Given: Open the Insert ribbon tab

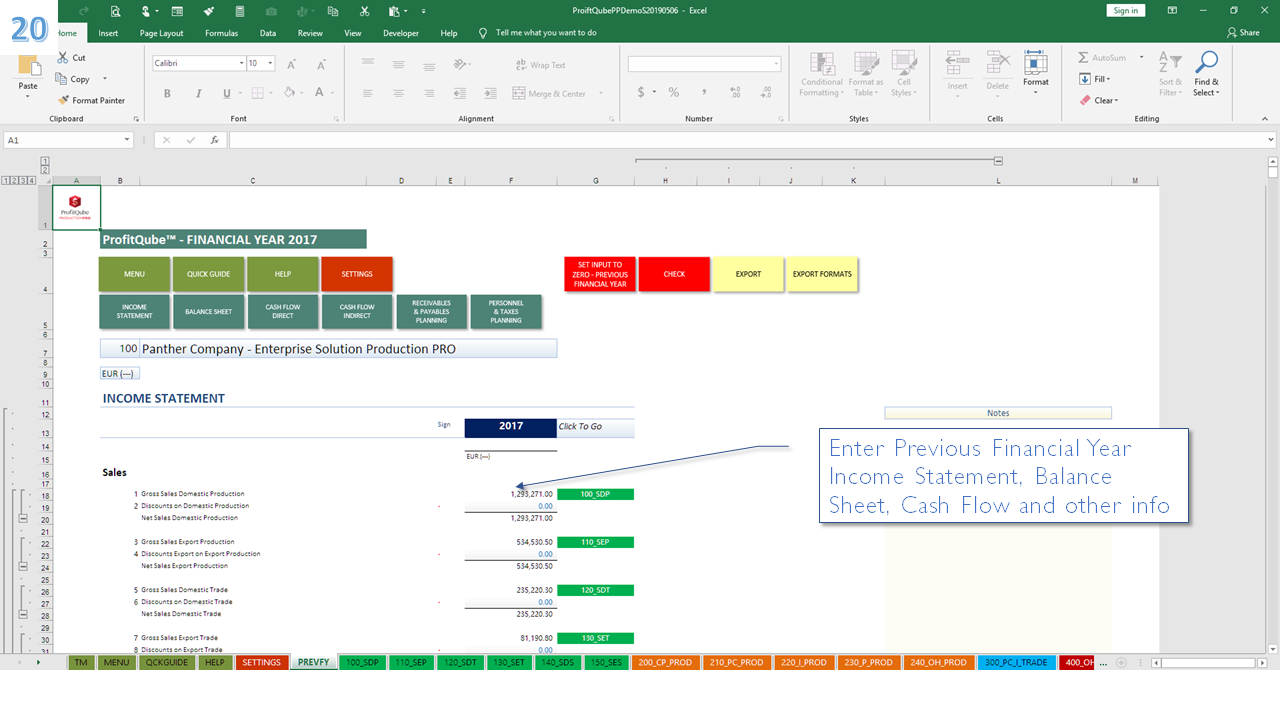Looking at the screenshot, I should click(x=108, y=33).
